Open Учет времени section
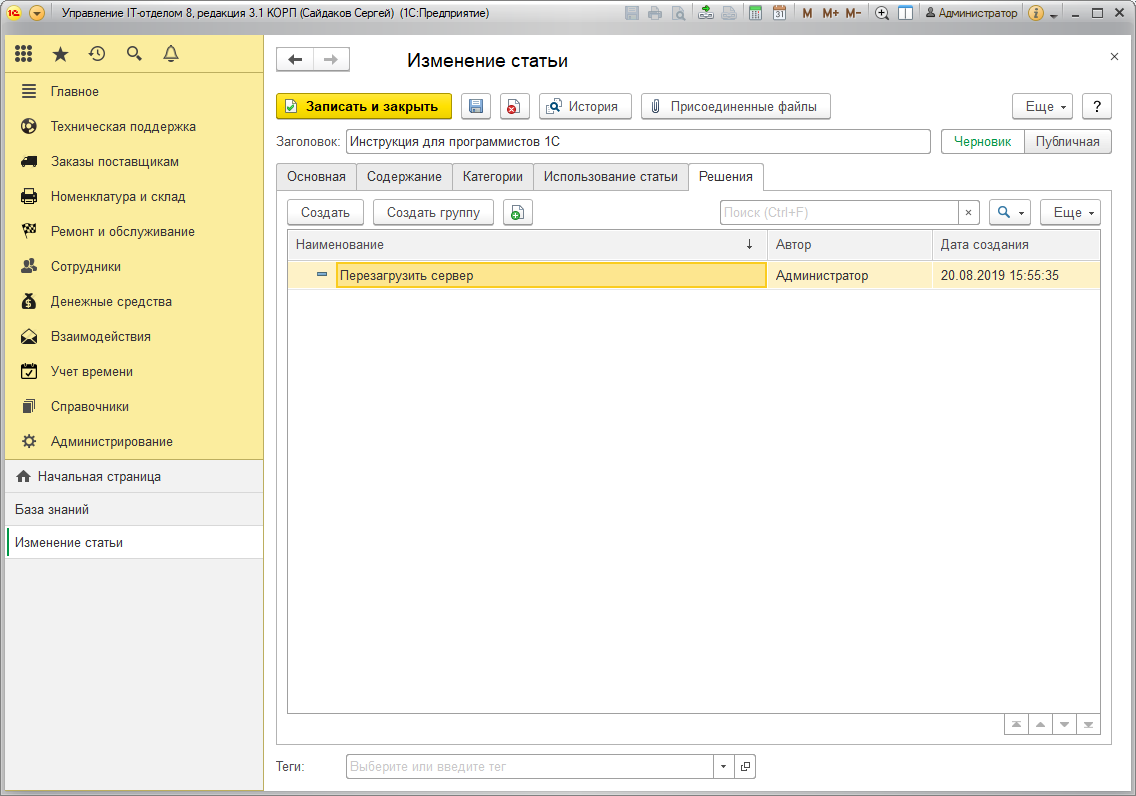The height and width of the screenshot is (796, 1136). 134,372
